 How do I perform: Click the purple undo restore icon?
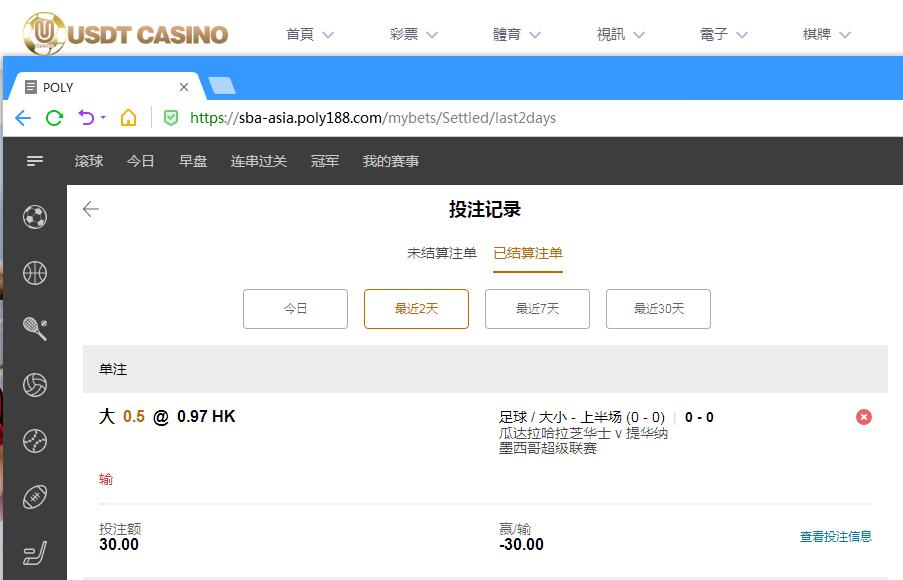pos(86,117)
